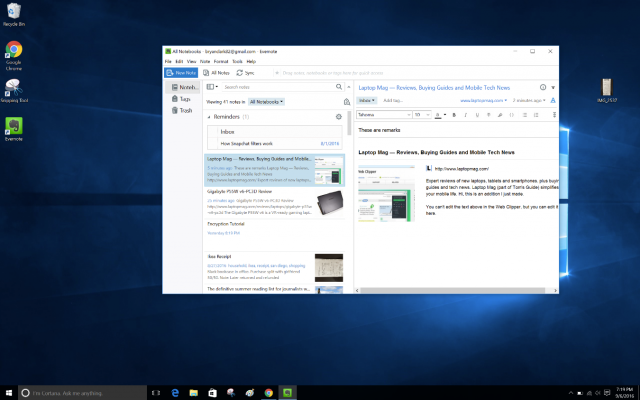Open the Encryption Tutorial note
The width and height of the screenshot is (640, 400).
click(x=274, y=235)
